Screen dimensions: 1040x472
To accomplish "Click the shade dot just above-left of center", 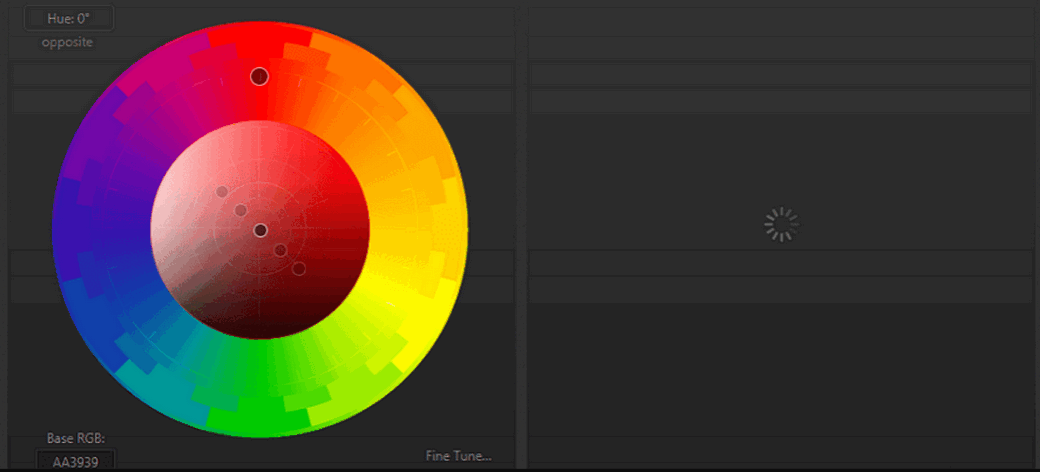I will click(241, 210).
